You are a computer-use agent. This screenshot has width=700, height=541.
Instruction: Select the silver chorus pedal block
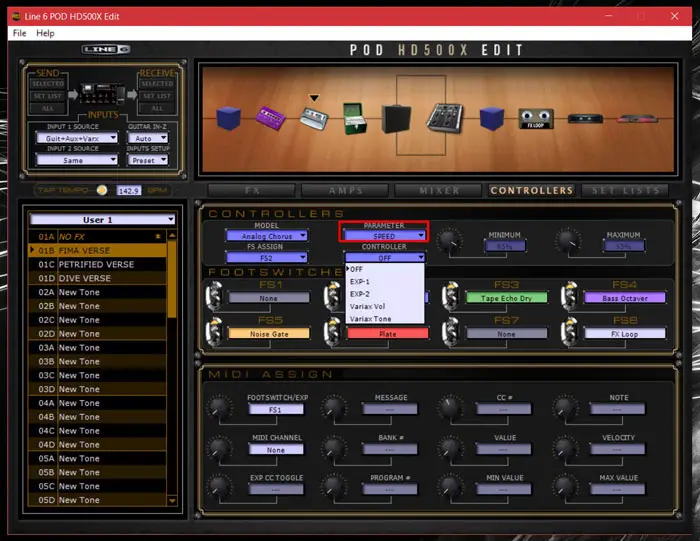(314, 118)
